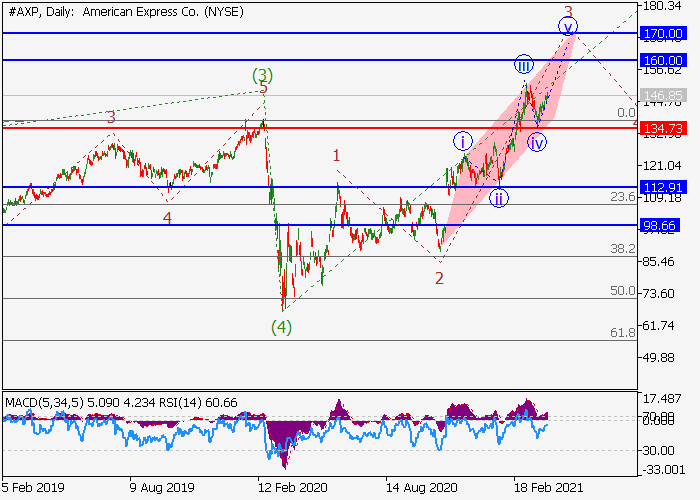
Task: Select the 23.6 Fibonacci level label
Action: tap(623, 196)
